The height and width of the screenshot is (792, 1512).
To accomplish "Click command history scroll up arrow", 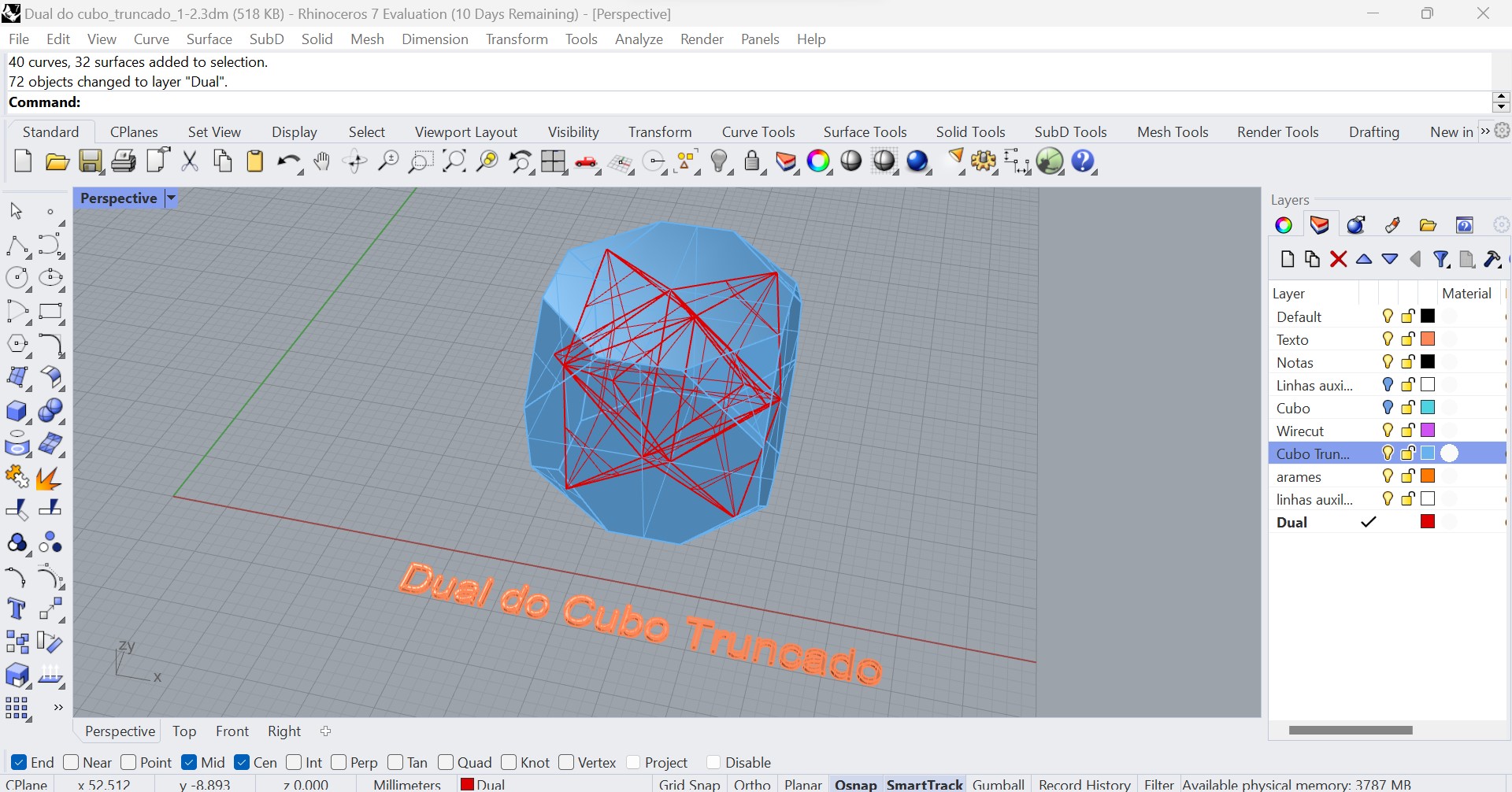I will (1501, 97).
